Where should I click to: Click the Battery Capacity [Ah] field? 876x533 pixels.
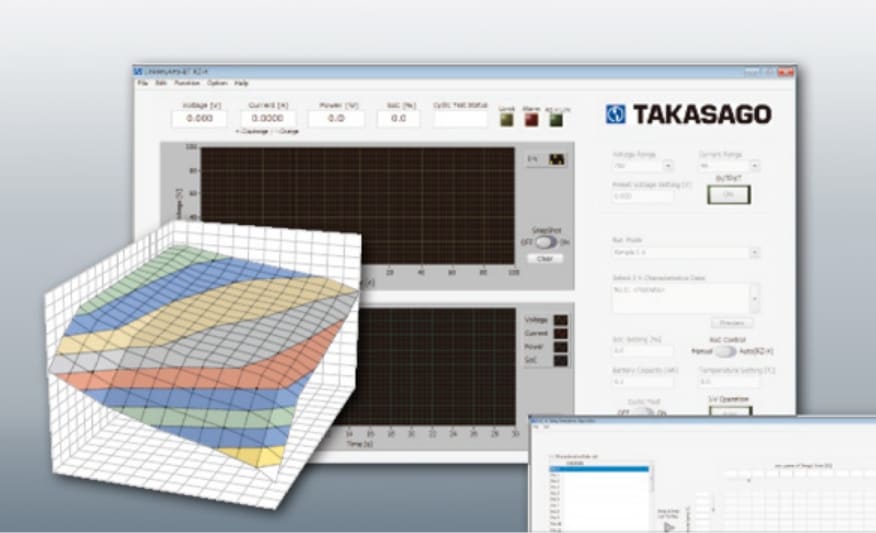tap(642, 382)
